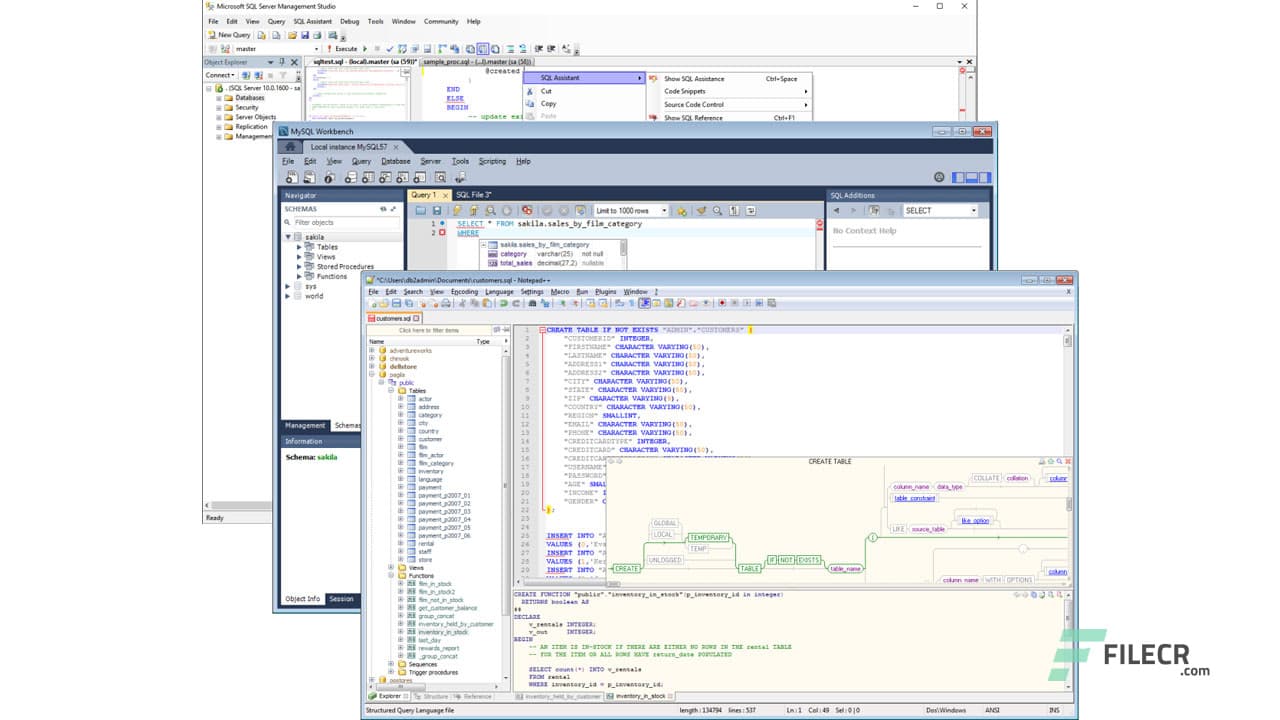Click the Print icon in Notepad++ toolbar
This screenshot has width=1280, height=720.
click(446, 305)
